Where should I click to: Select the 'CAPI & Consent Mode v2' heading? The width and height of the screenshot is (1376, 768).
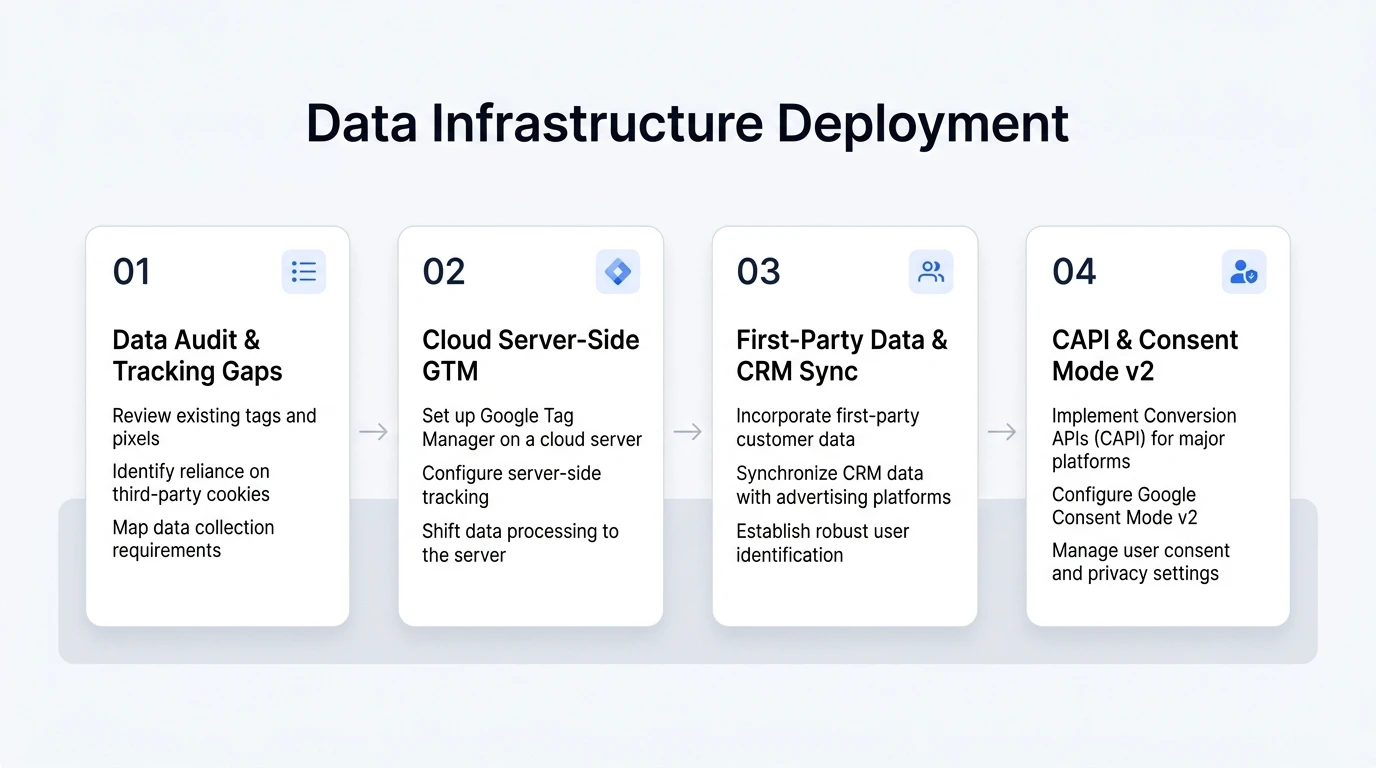[1145, 356]
